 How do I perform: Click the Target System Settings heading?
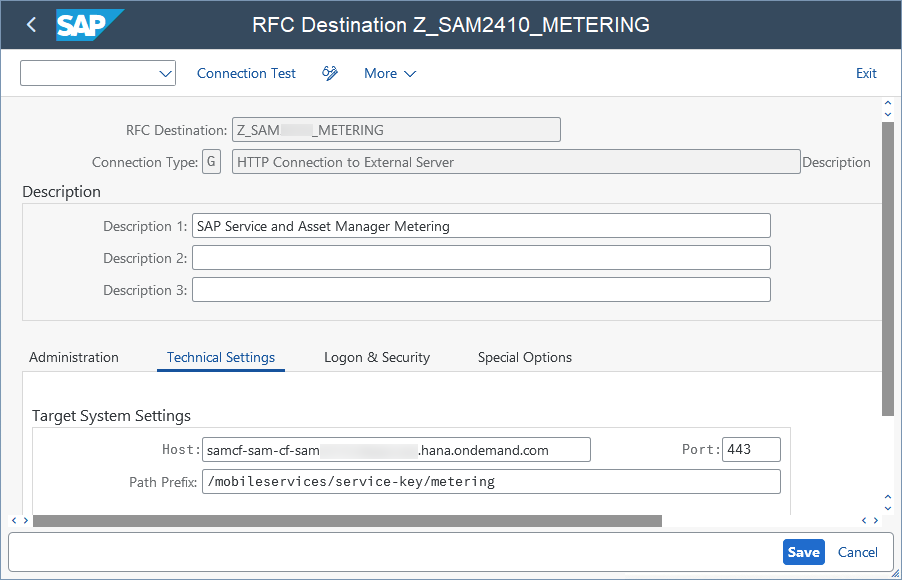coord(111,415)
